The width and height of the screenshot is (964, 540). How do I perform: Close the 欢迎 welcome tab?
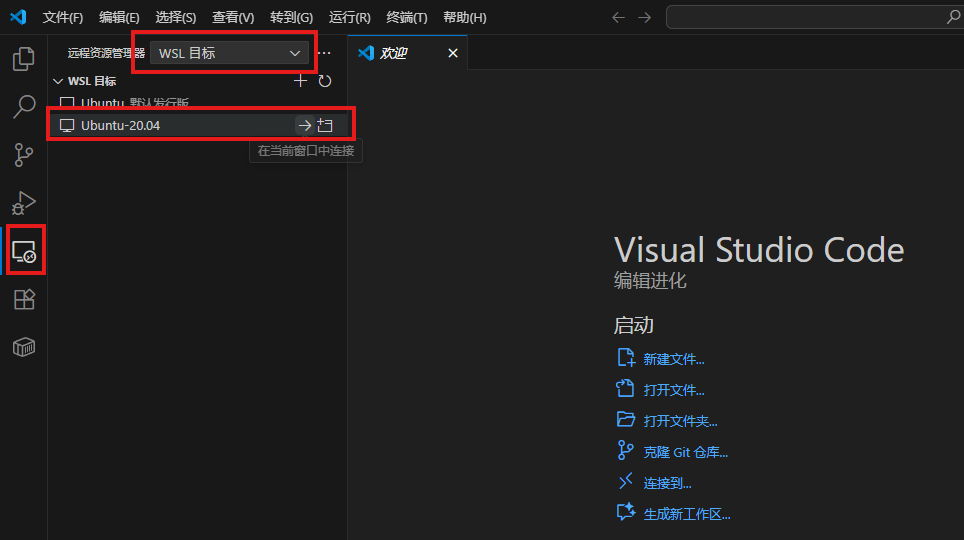coord(453,53)
